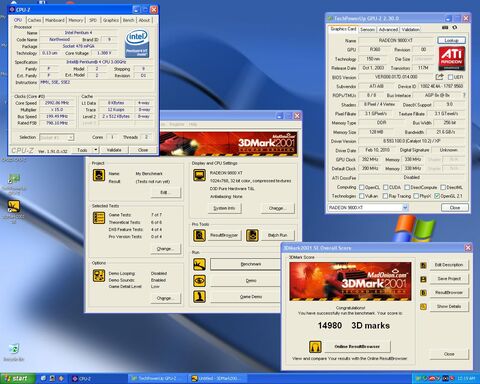Screen dimensions: 480x384
Task: Click the System Info button
Action: click(x=224, y=208)
